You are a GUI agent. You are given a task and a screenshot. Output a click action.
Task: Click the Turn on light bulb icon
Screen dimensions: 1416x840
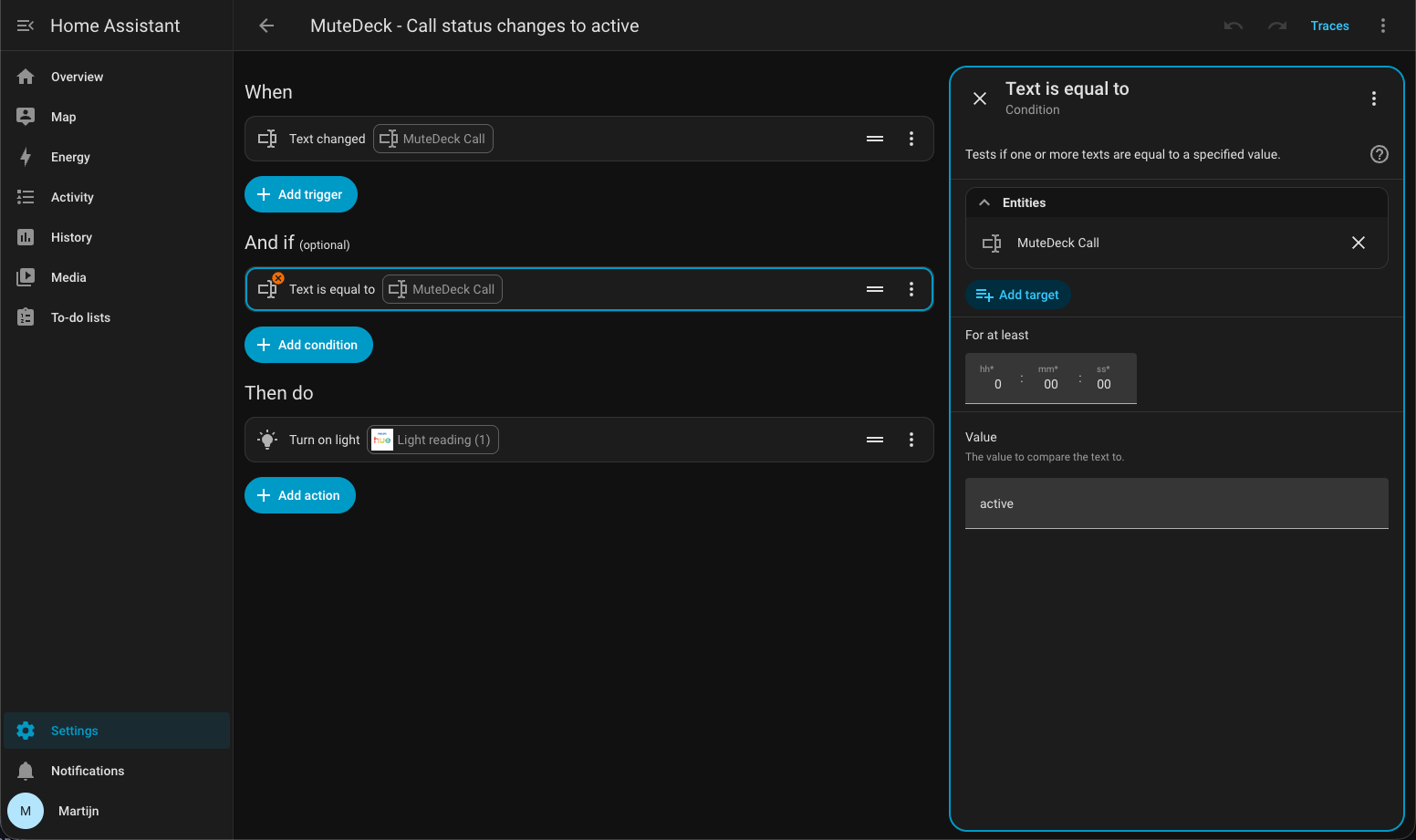click(267, 440)
